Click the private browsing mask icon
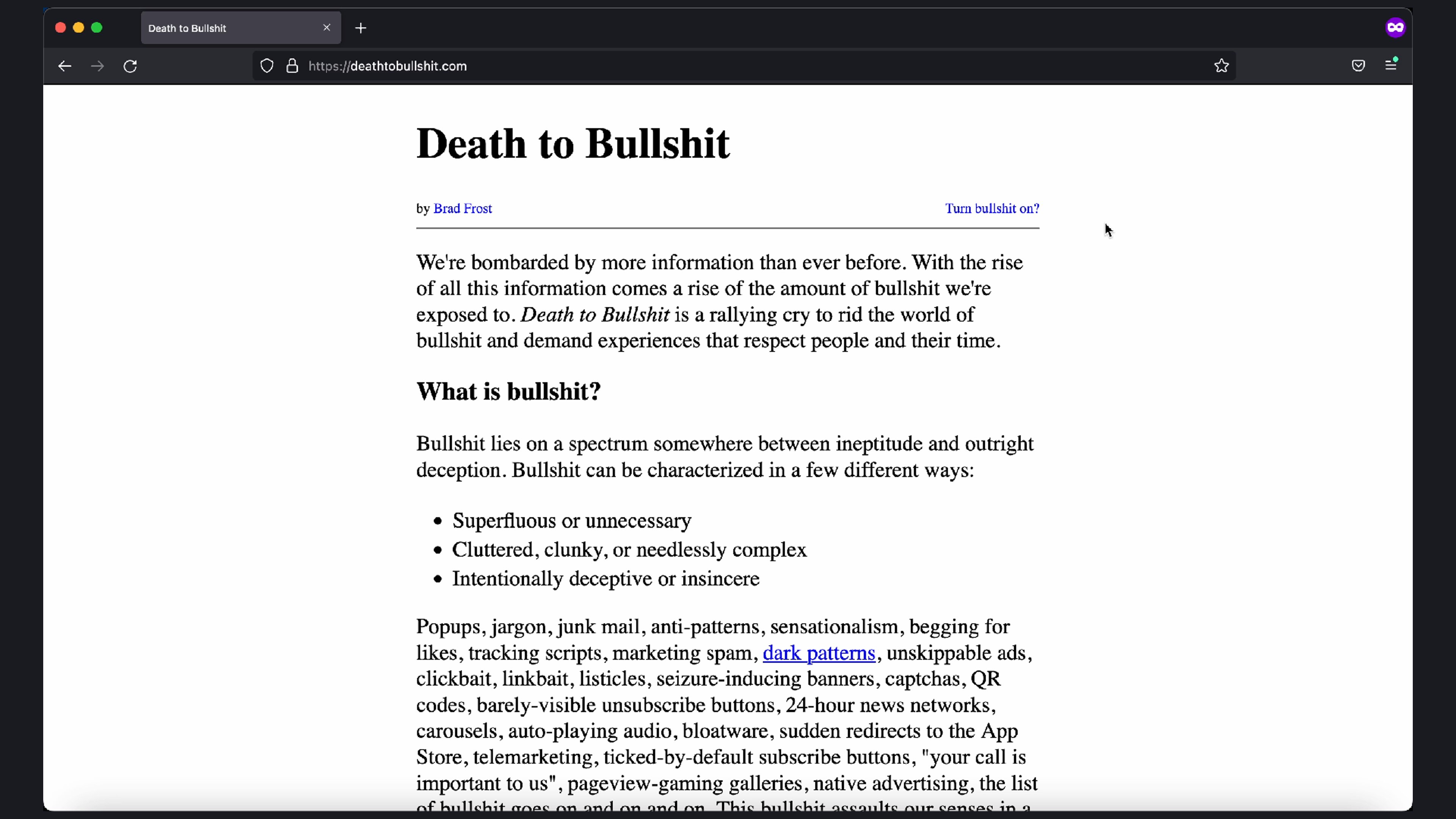 [x=1395, y=27]
